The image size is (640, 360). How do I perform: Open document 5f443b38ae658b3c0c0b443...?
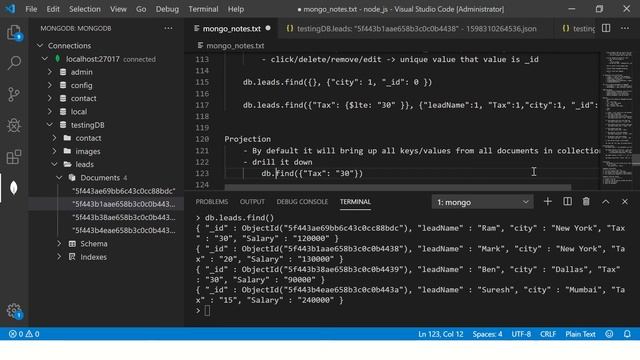(x=124, y=217)
